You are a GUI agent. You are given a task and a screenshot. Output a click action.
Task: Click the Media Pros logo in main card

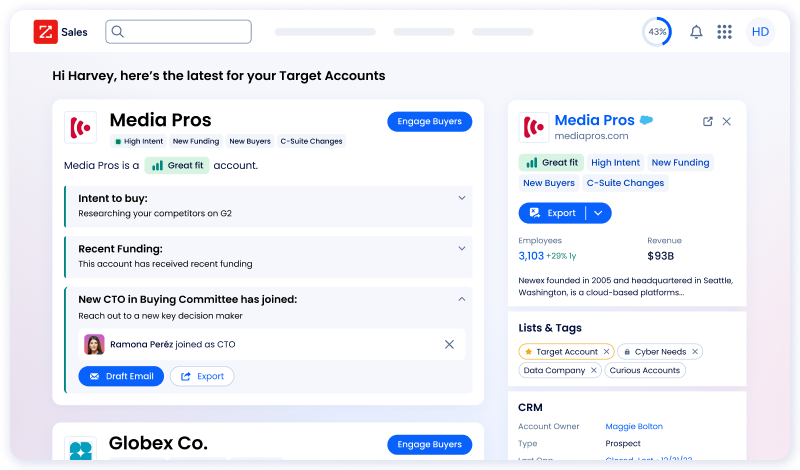point(80,127)
